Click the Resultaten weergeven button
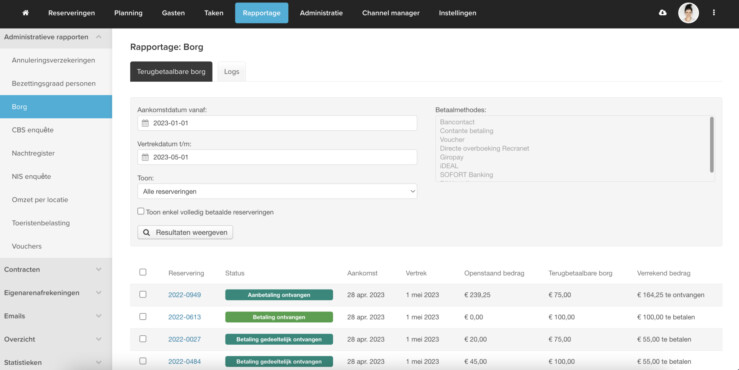 [185, 232]
